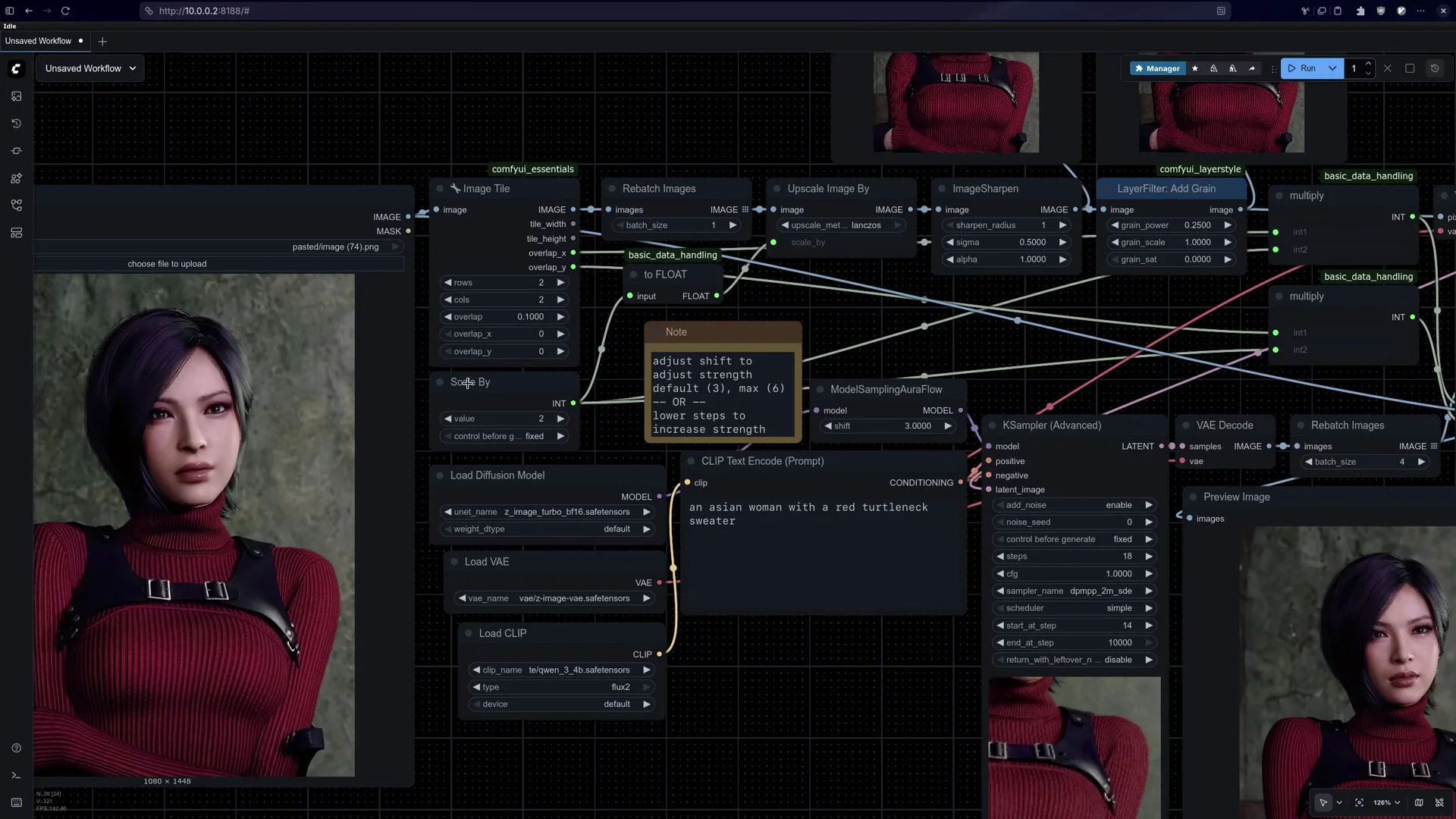This screenshot has width=1456, height=819.
Task: Open the help question mark icon
Action: (x=16, y=748)
